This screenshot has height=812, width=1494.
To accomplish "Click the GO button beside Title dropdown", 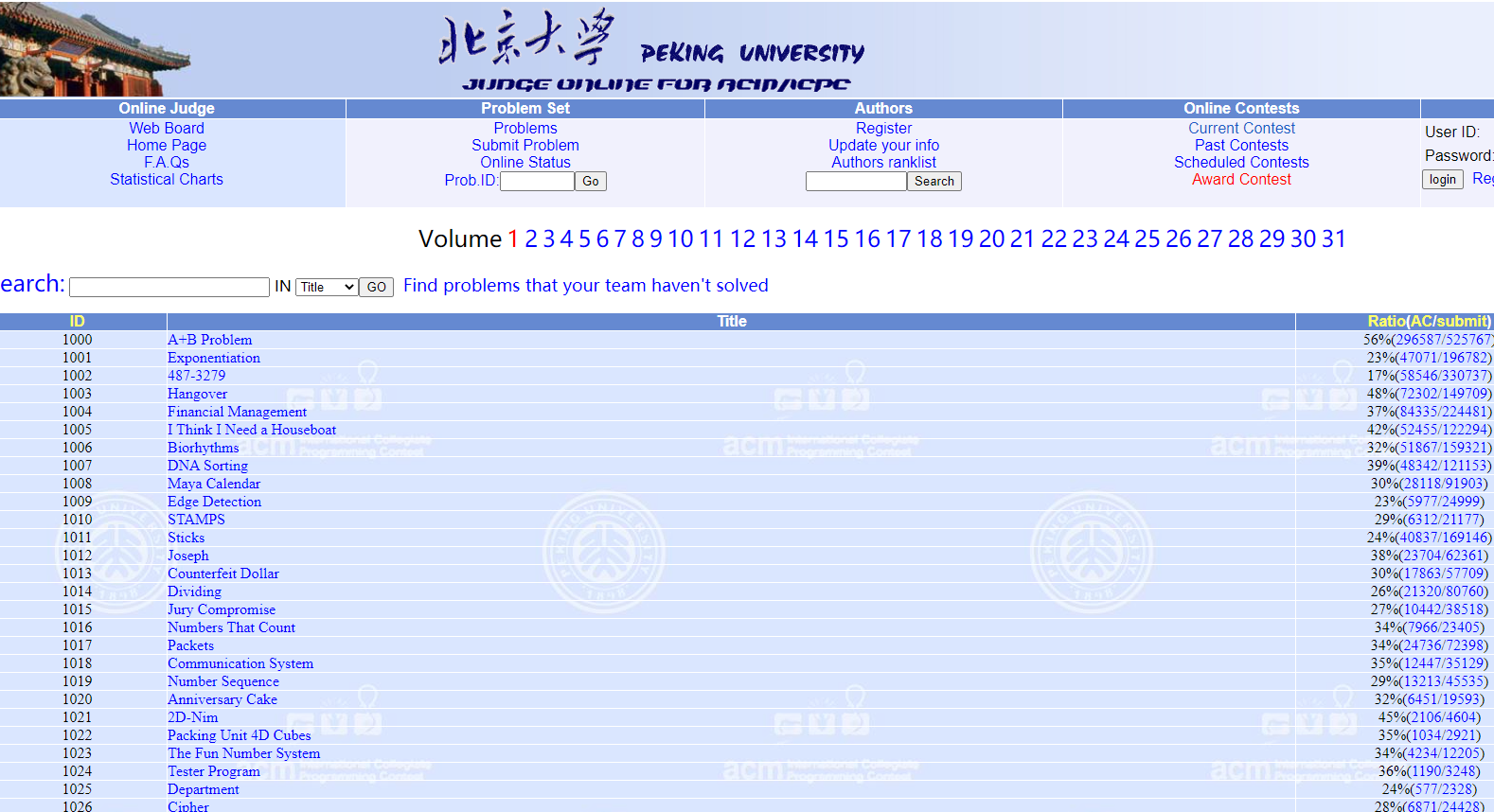I will pyautogui.click(x=376, y=287).
